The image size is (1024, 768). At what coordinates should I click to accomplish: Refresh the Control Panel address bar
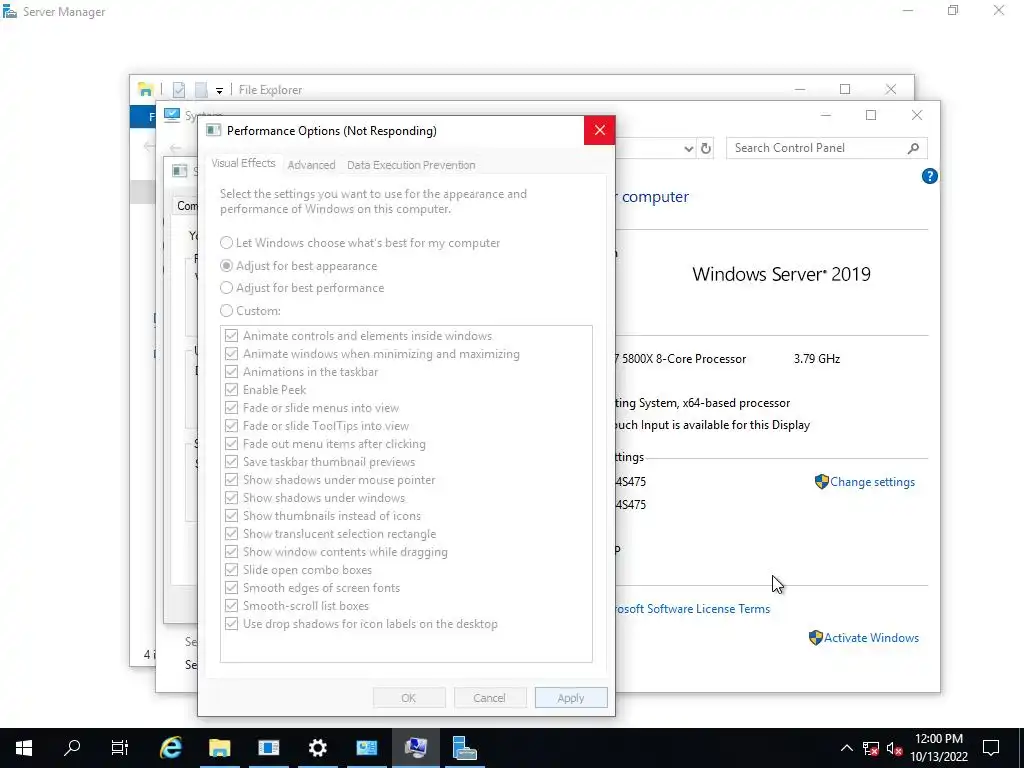click(706, 148)
